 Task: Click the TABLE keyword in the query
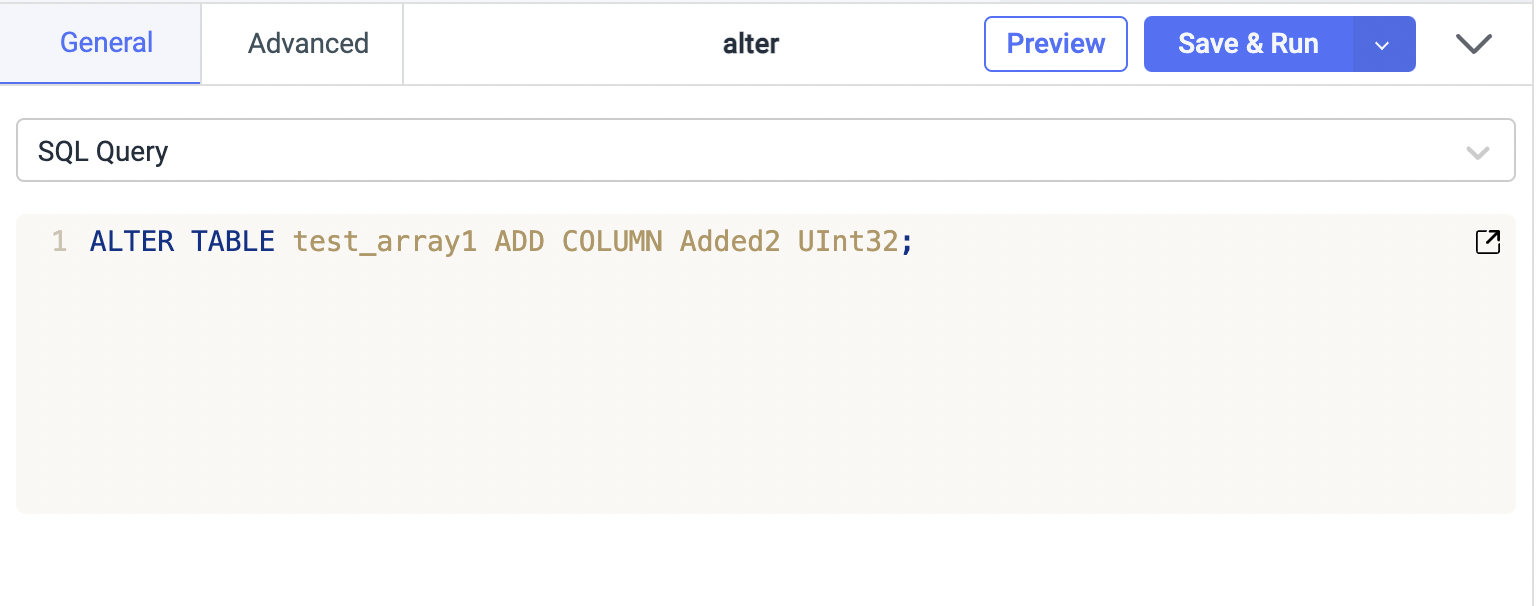tap(233, 242)
